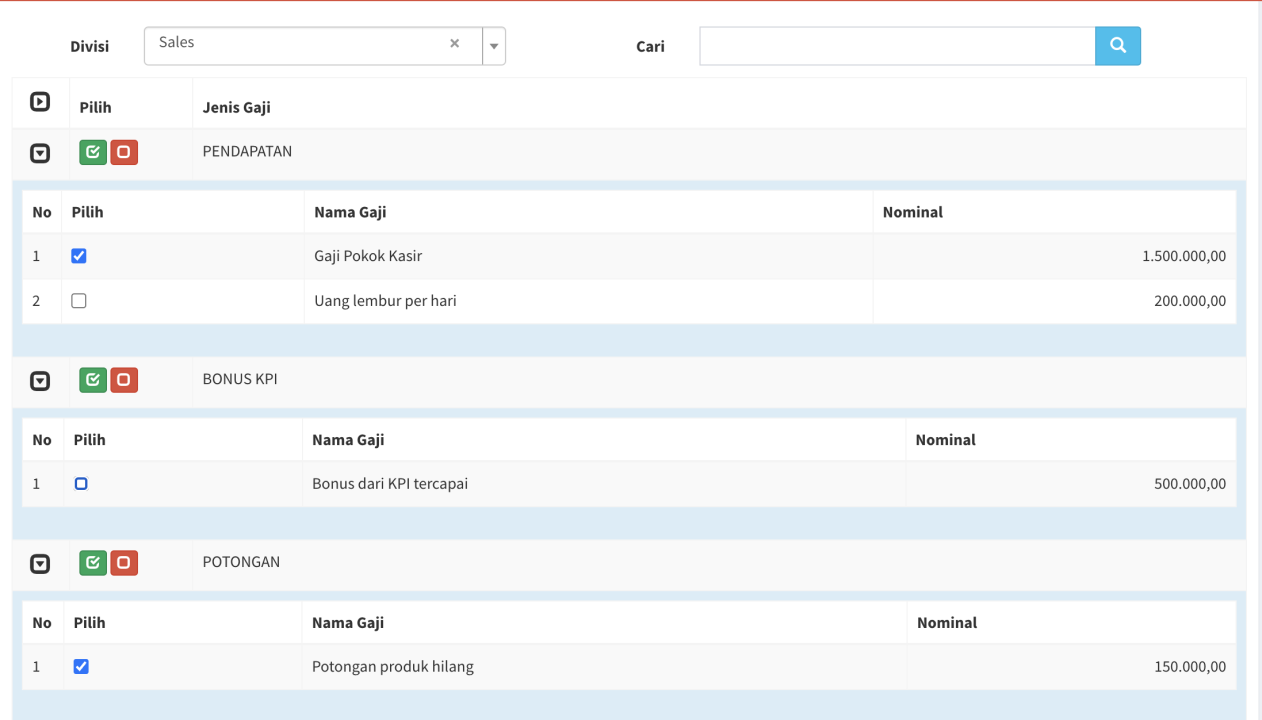The image size is (1262, 720).
Task: Clear the Sales selection in Divisi
Action: click(x=454, y=44)
